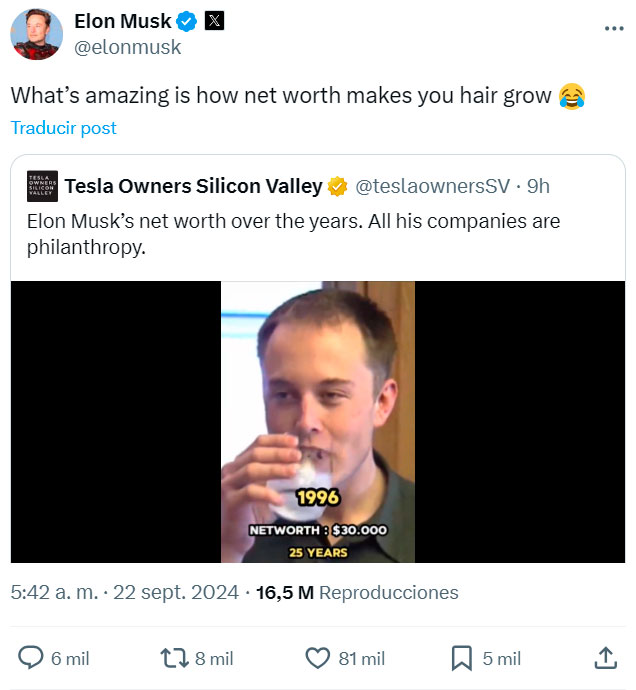Viewport: 636px width, 690px height.
Task: Click the reply comment icon
Action: pyautogui.click(x=32, y=657)
